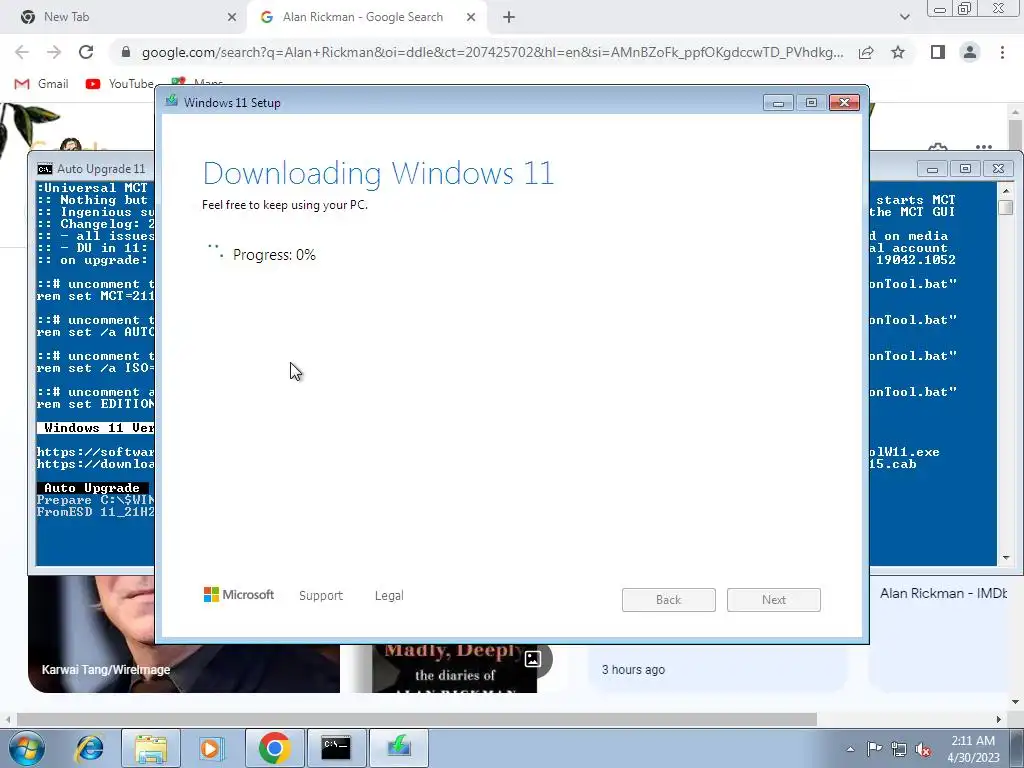Select 'Auto Upgrade' highlighted console text
This screenshot has width=1024, height=768.
tap(92, 488)
